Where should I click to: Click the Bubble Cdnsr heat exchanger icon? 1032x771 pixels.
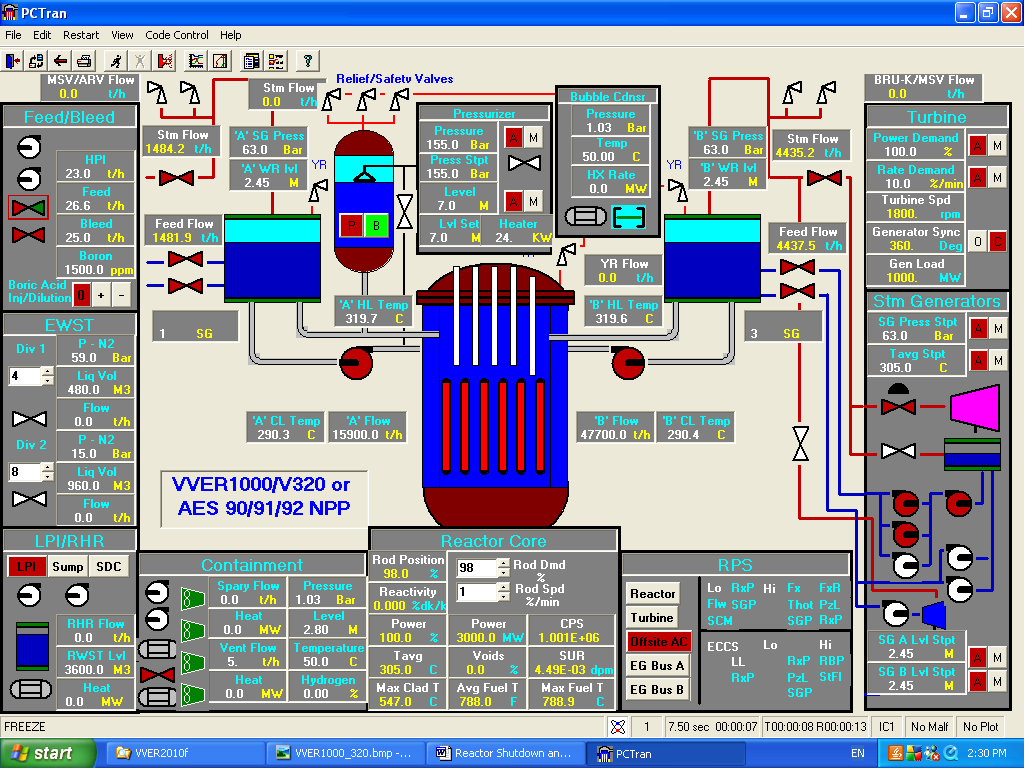pos(586,216)
